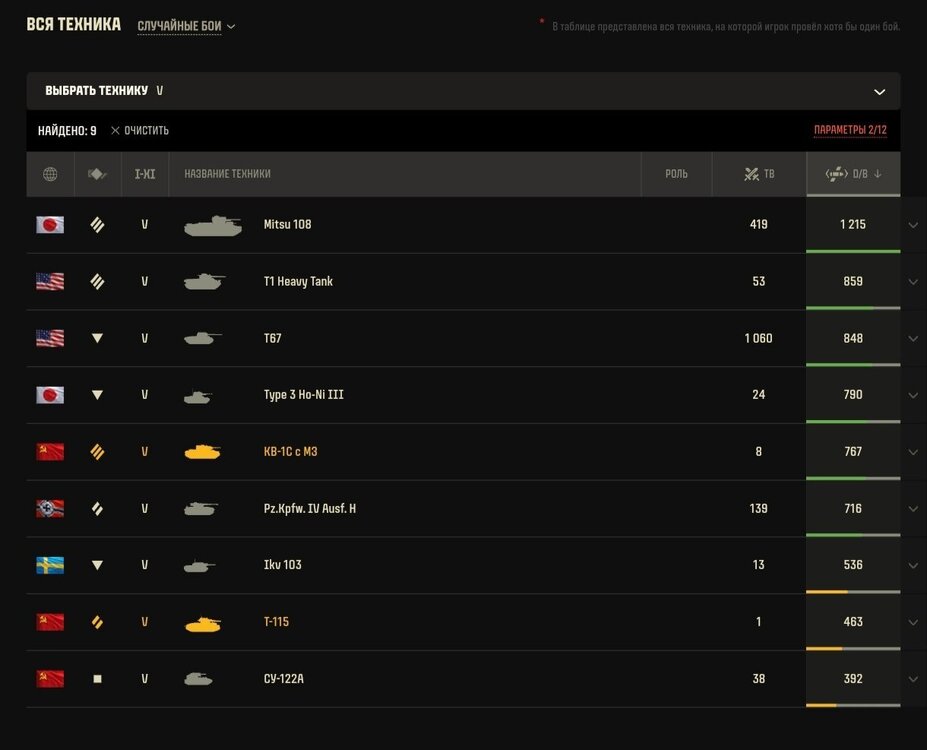Click the Type 3 Ho-Ni III vehicle name
Screen dimensions: 927x750
click(x=303, y=395)
